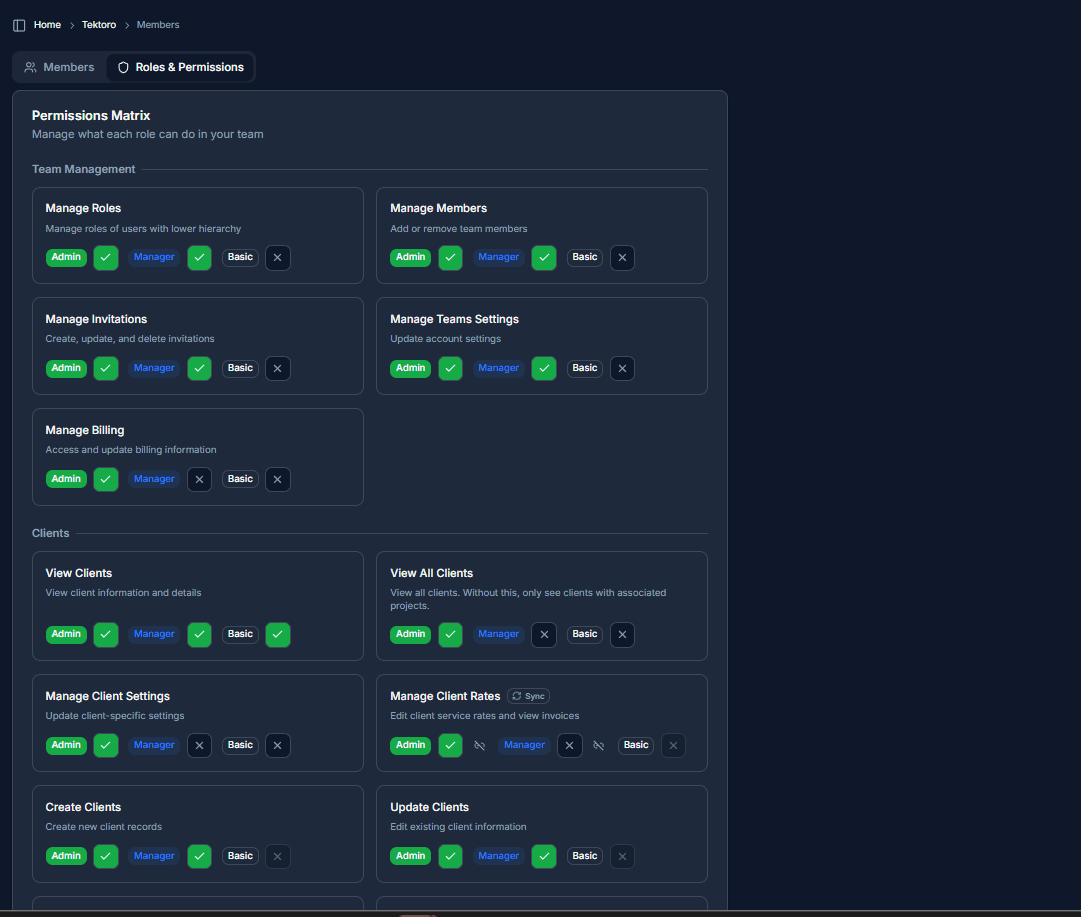The image size is (1081, 917).
Task: Enable Manager permission for Manage Billing
Action: pyautogui.click(x=200, y=480)
